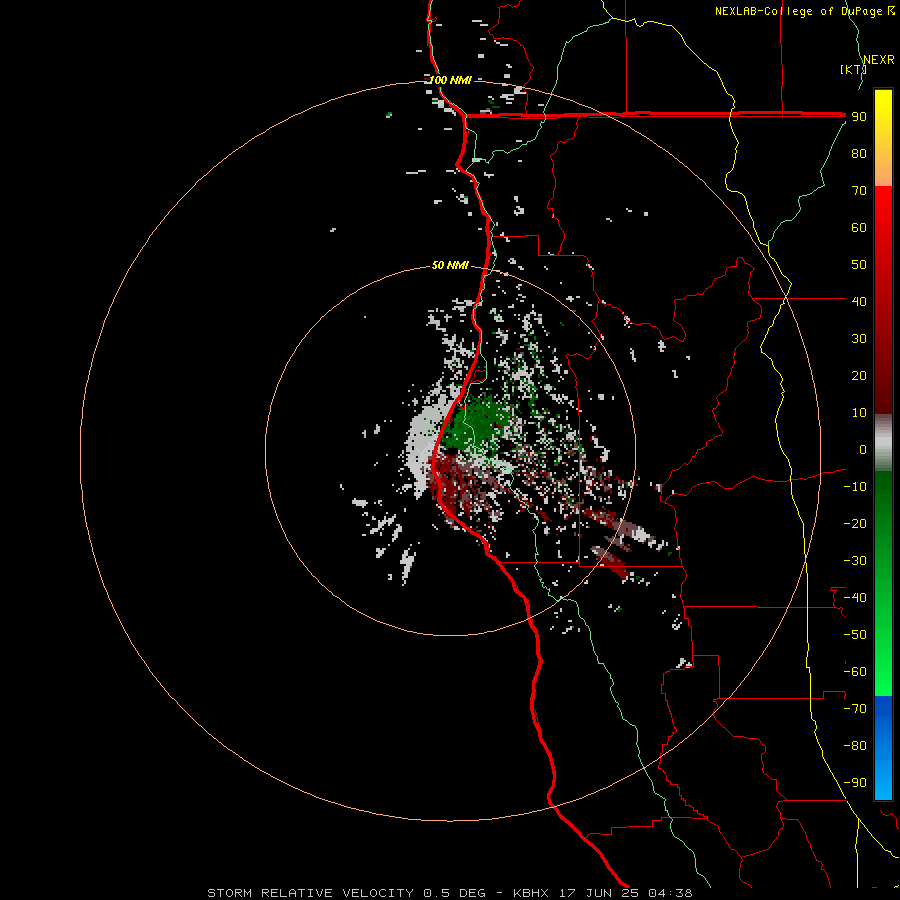
Task: Click the 100 NMI range ring label
Action: [450, 80]
